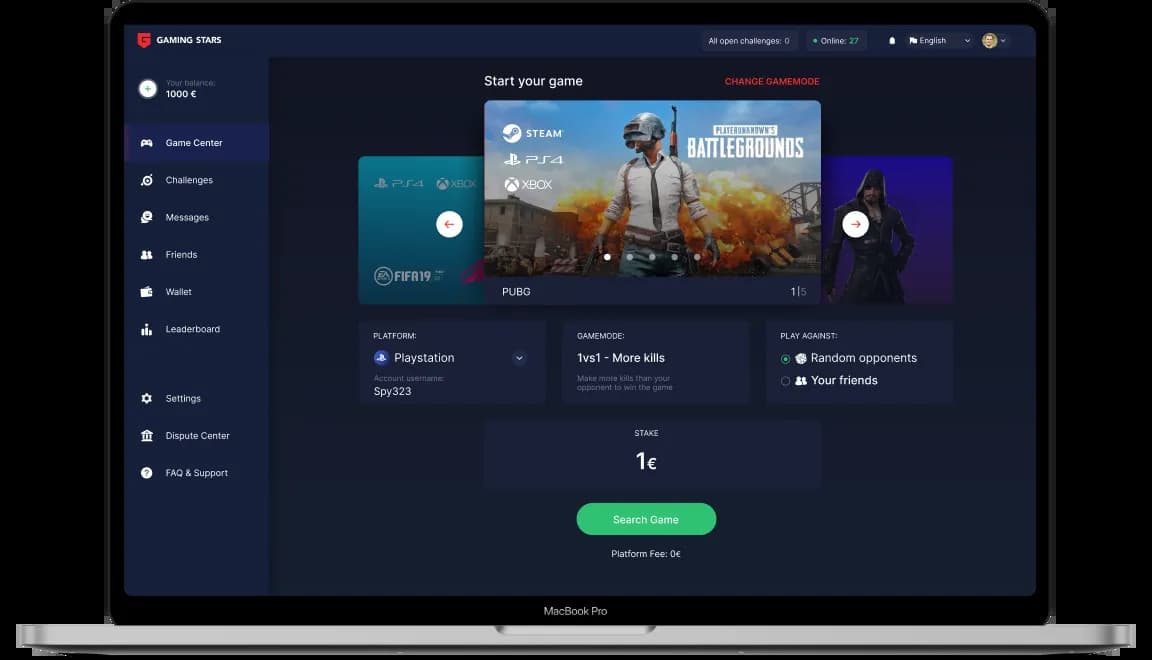Click the people icon beside Your friends
The image size is (1152, 660).
801,381
